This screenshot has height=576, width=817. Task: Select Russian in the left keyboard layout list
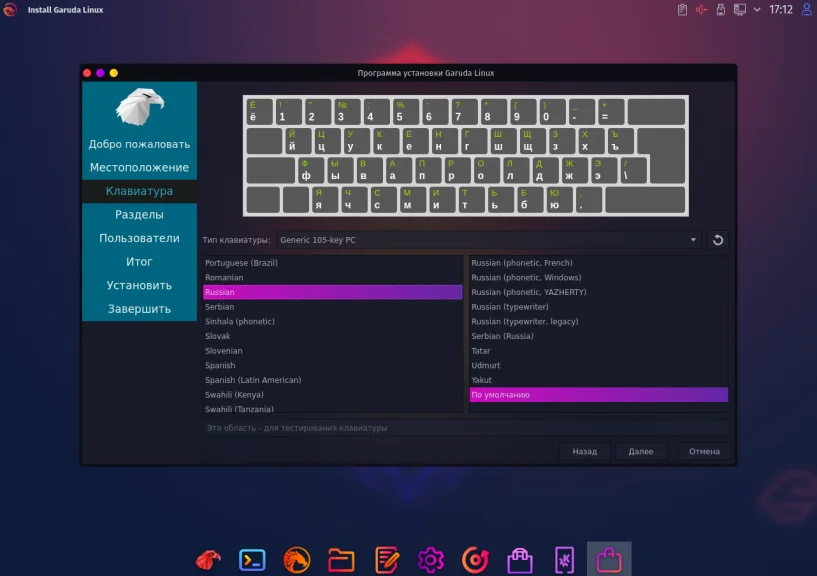pos(300,291)
